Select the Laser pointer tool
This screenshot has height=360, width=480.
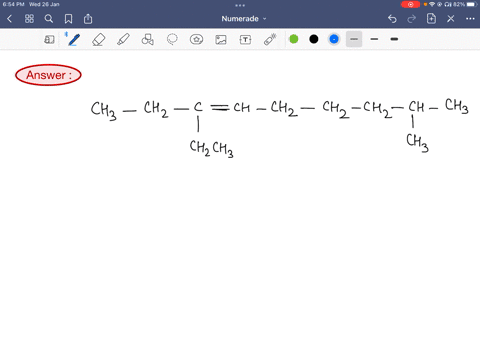coord(270,40)
